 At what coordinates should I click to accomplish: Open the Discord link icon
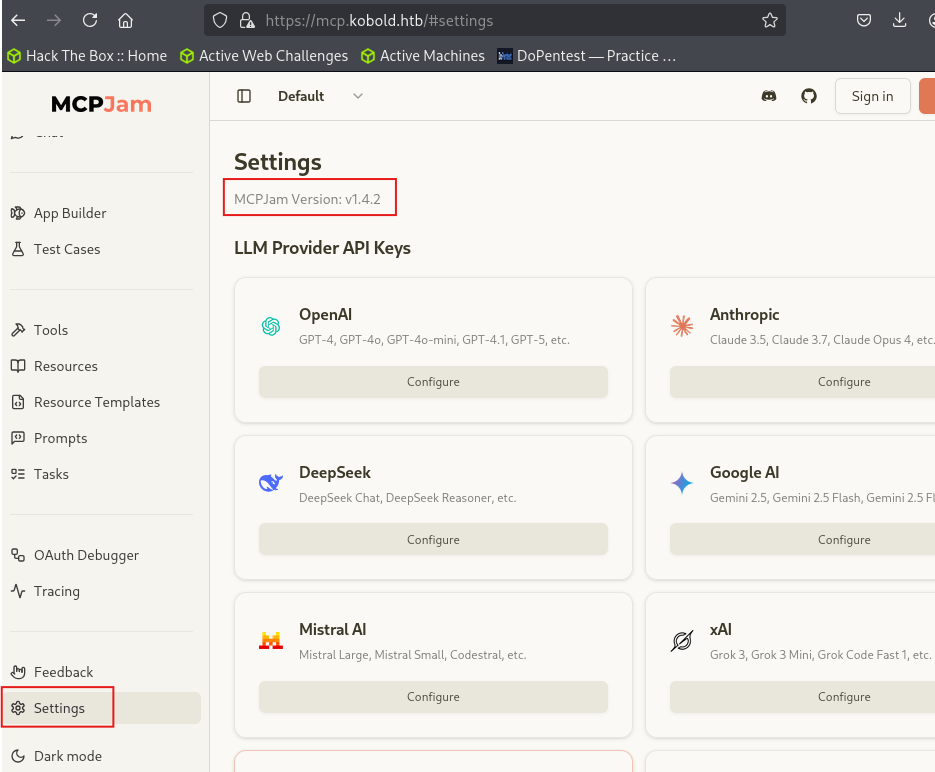tap(769, 96)
